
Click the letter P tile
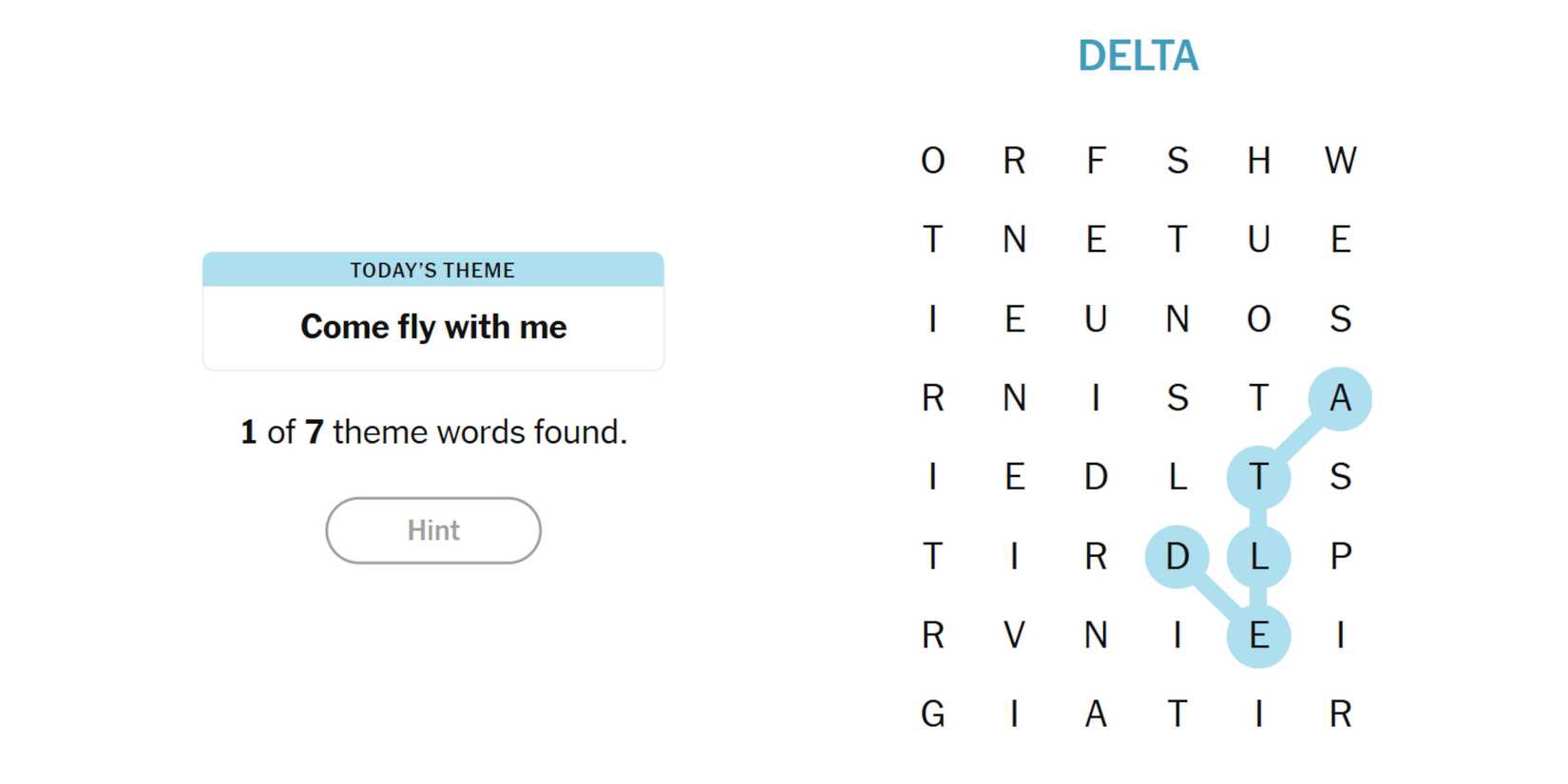1340,556
